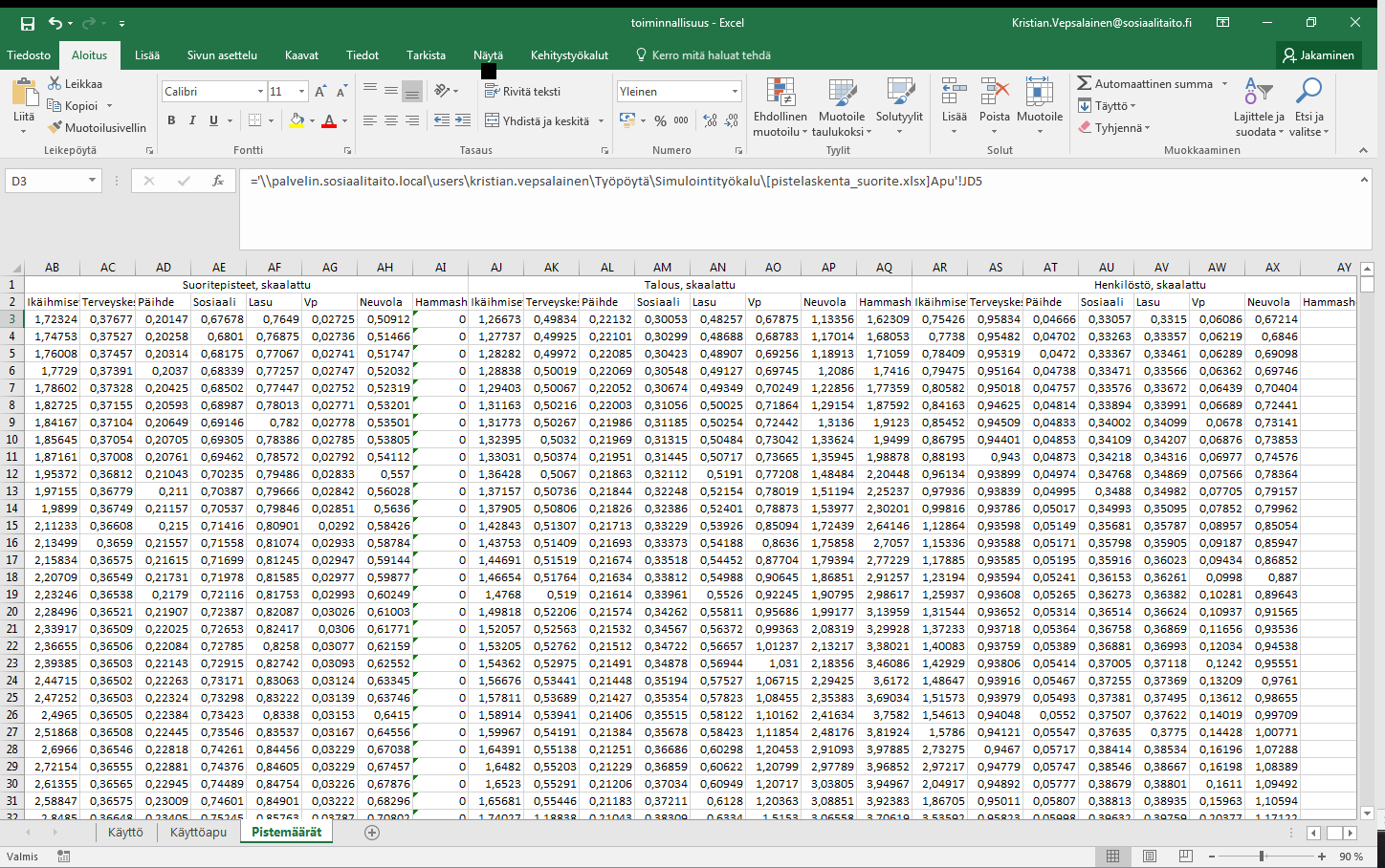Viewport: 1385px width, 868px height.
Task: Decrease font size with small A icon
Action: pyautogui.click(x=341, y=92)
